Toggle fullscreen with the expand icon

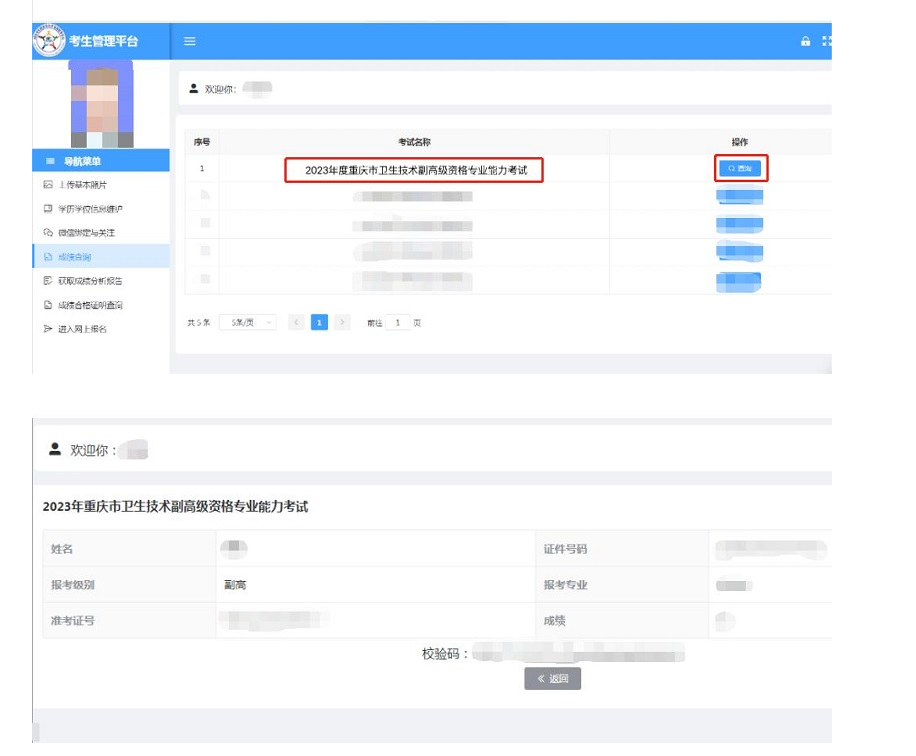826,41
